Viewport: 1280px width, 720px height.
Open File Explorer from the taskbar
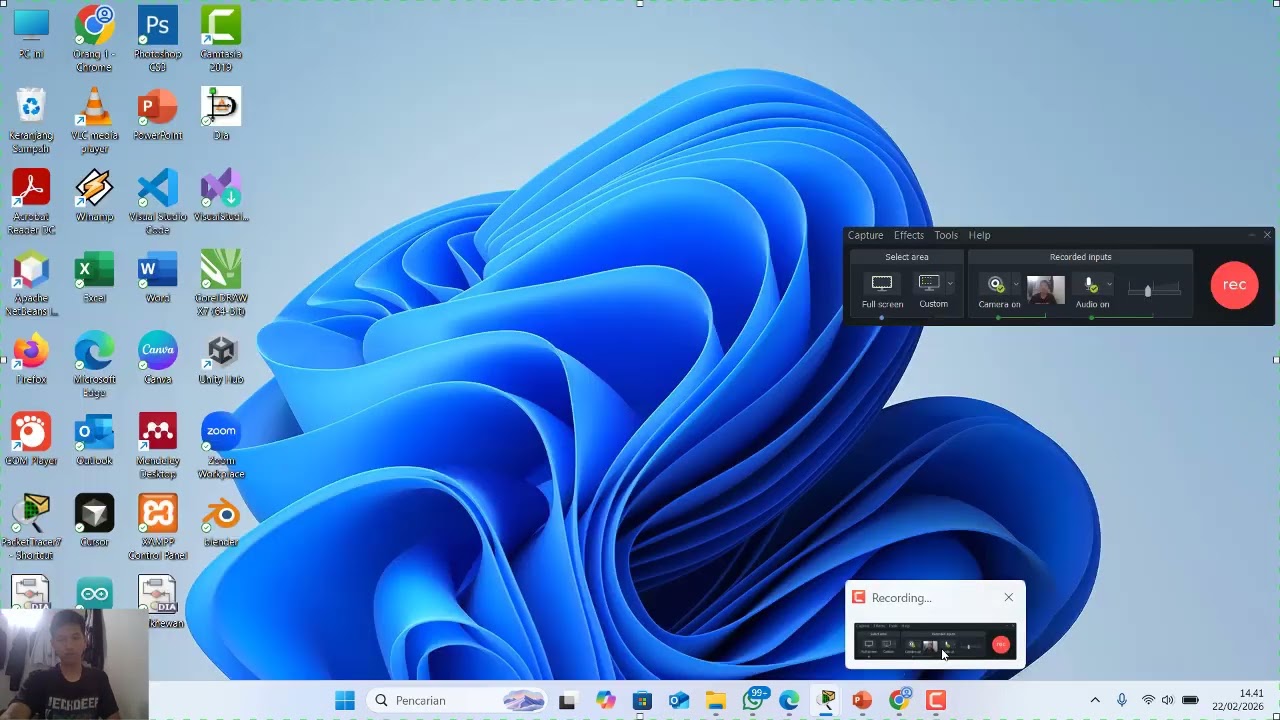pos(715,700)
